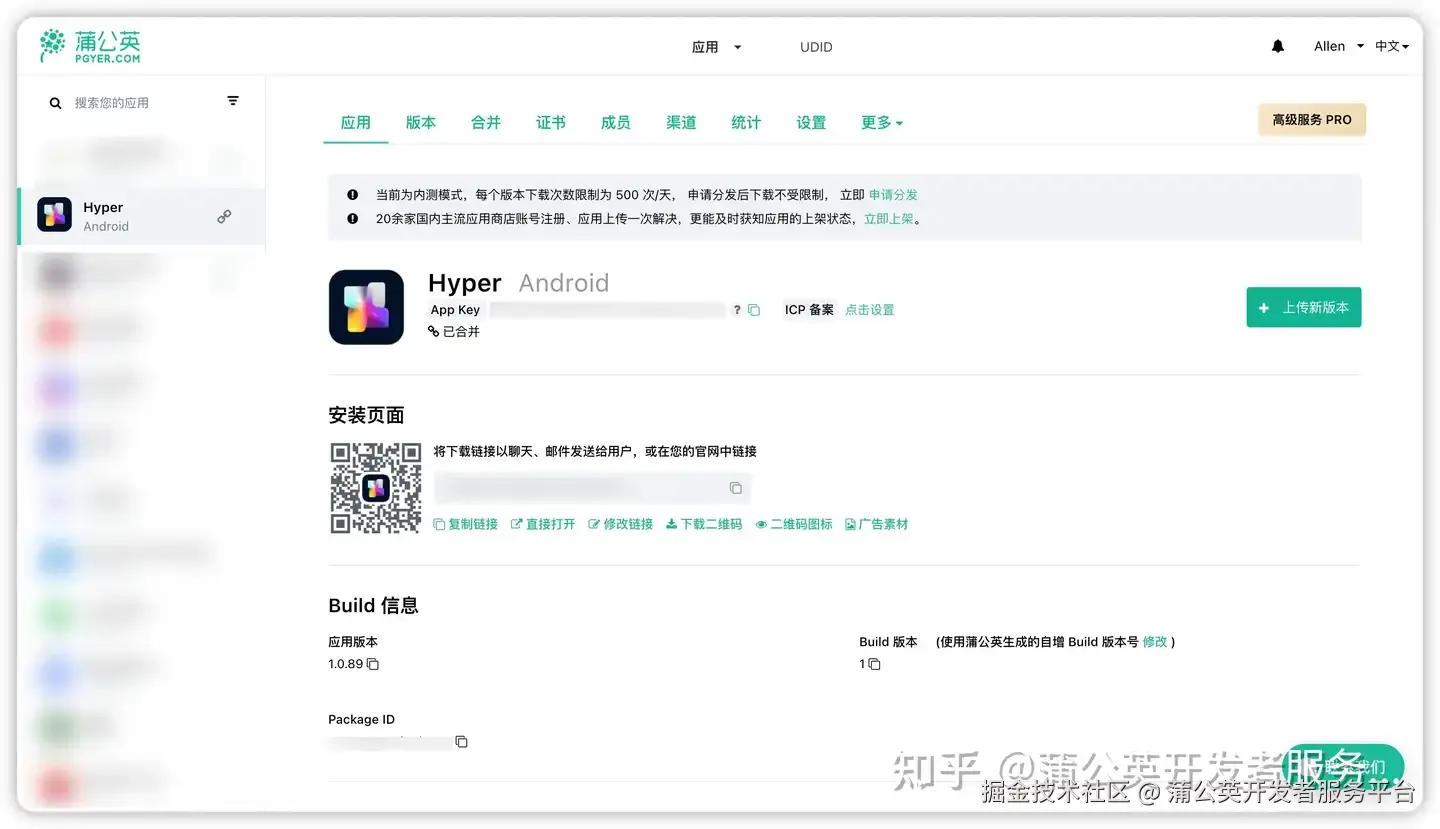The image size is (1440, 829).
Task: Open the 中文 language dropdown
Action: 1392,46
